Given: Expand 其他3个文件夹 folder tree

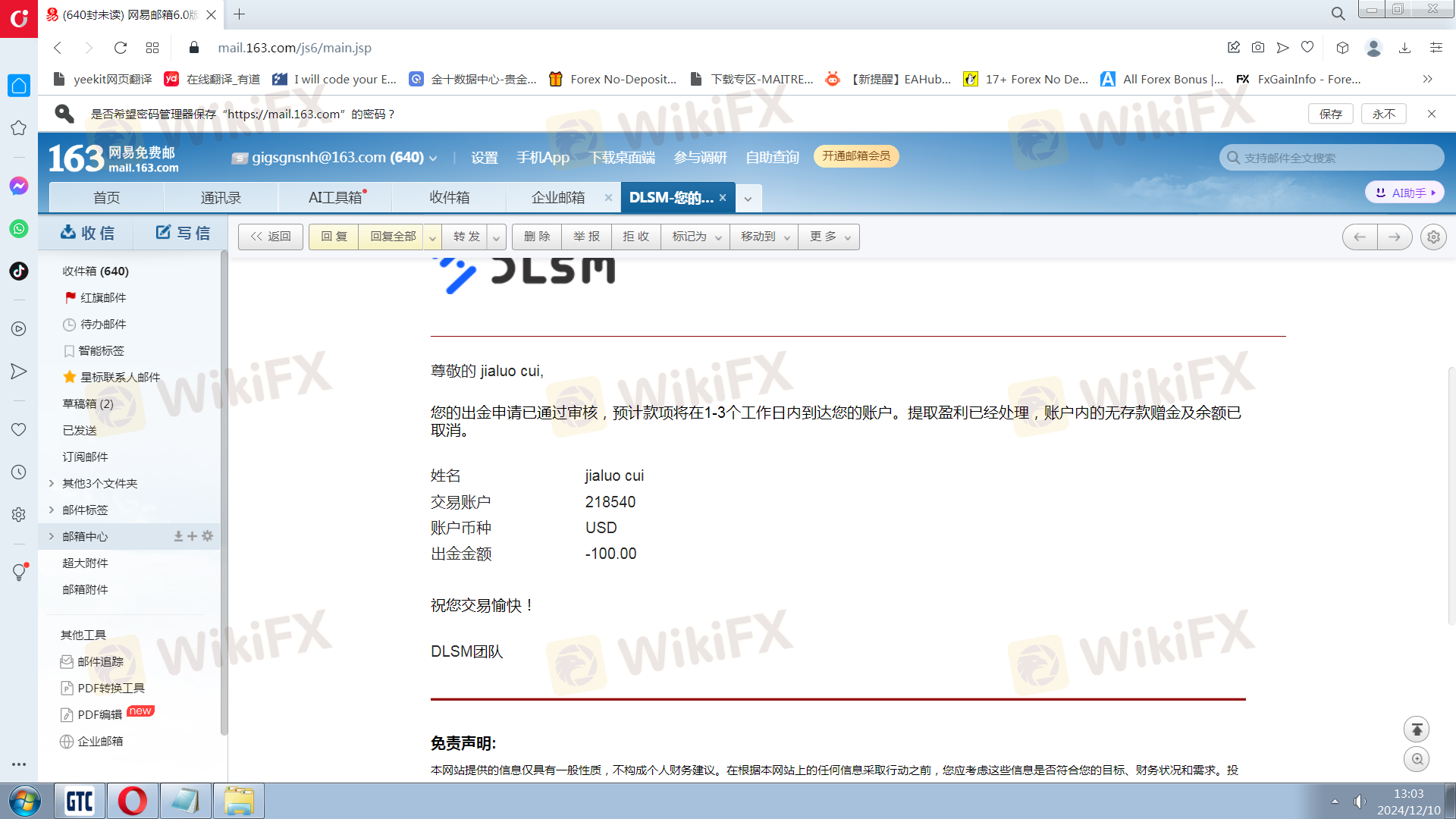Looking at the screenshot, I should tap(51, 483).
